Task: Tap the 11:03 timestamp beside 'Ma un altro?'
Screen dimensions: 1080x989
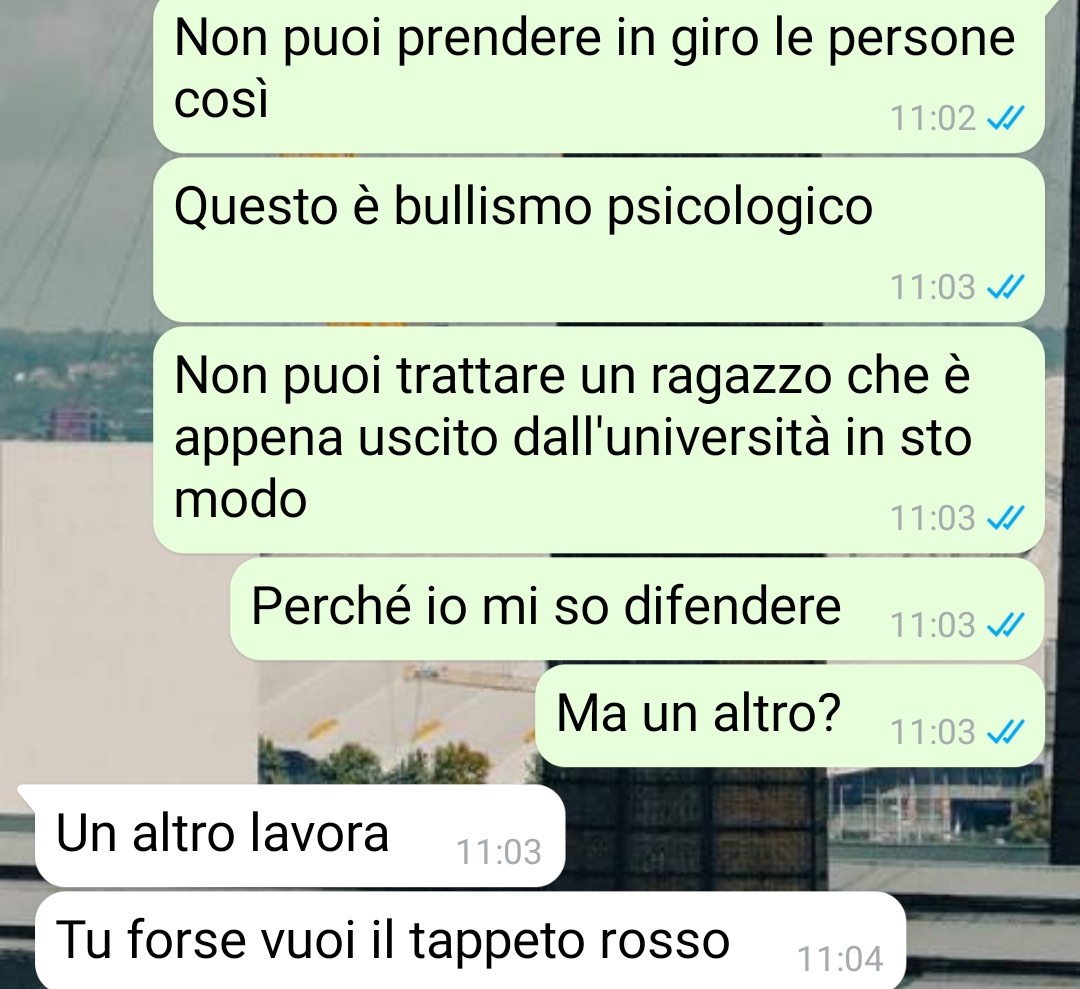Action: (933, 732)
